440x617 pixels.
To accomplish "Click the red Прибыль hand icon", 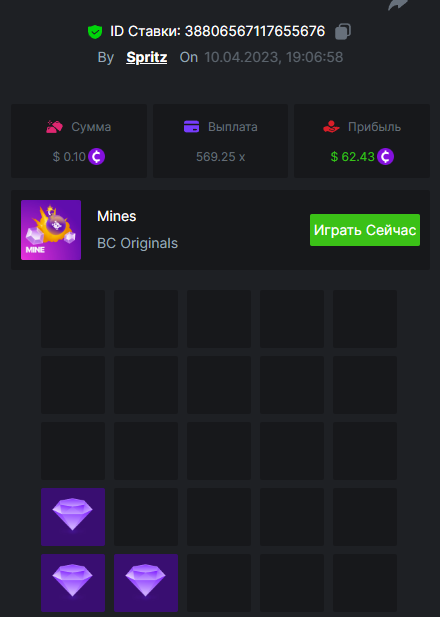I will tap(331, 127).
